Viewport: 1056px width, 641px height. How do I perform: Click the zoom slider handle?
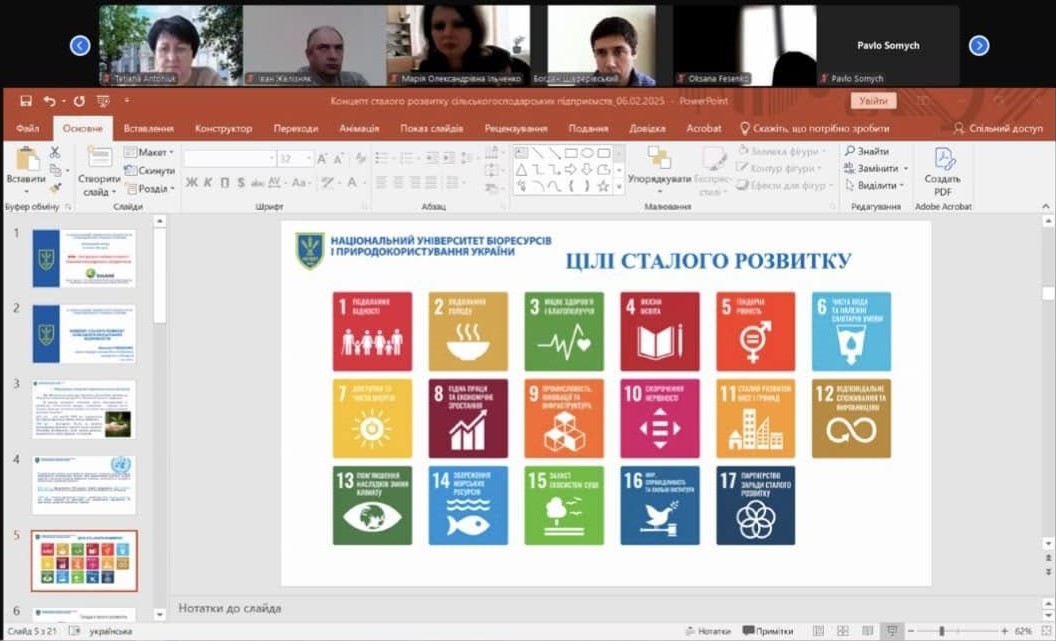pyautogui.click(x=942, y=631)
